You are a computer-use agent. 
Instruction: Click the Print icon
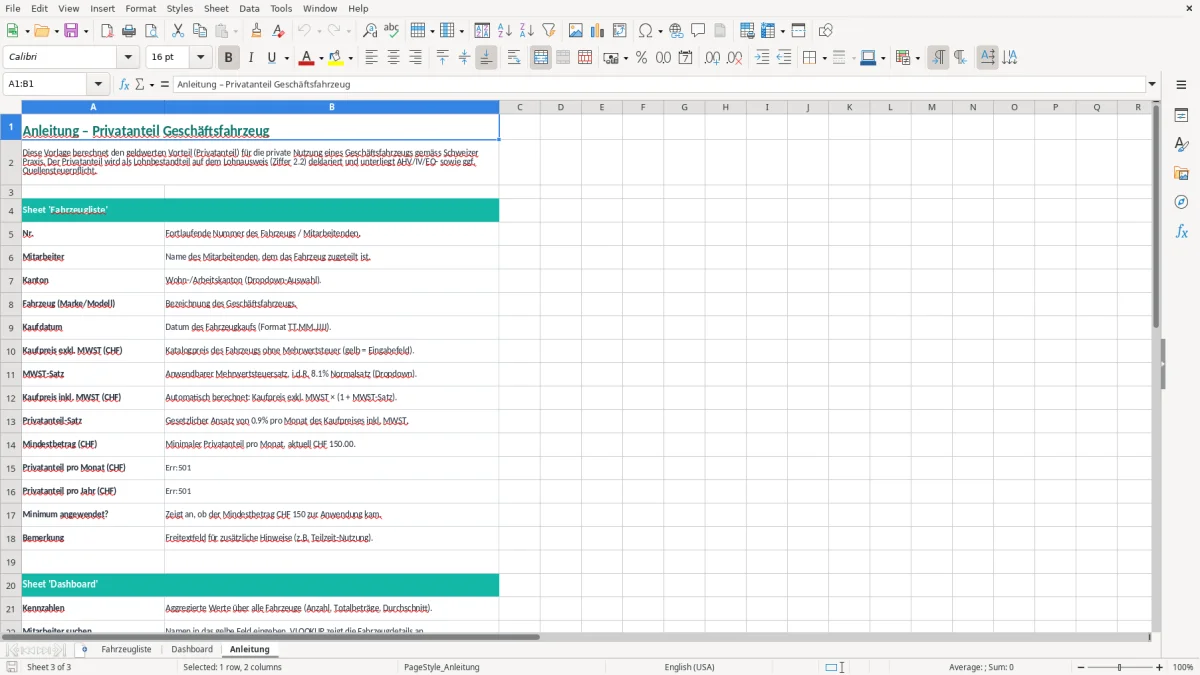pos(128,31)
